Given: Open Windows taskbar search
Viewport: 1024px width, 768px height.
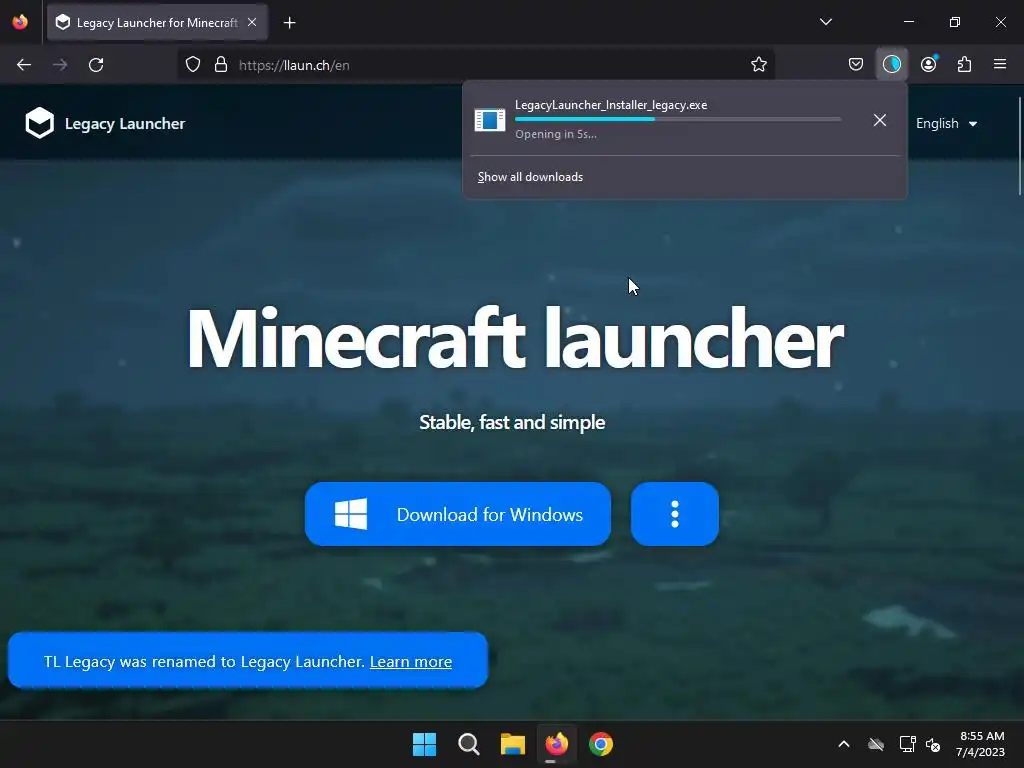Looking at the screenshot, I should point(468,744).
